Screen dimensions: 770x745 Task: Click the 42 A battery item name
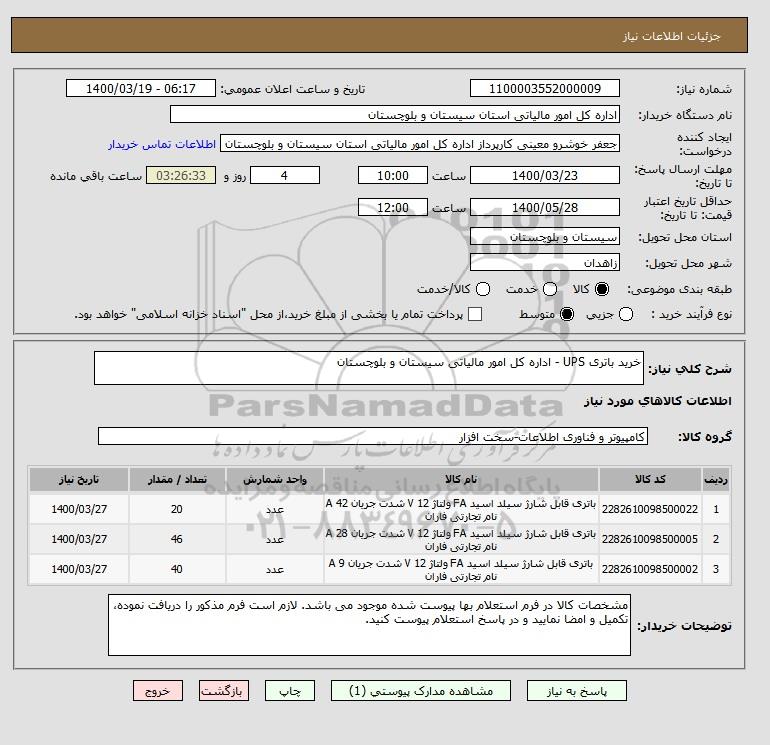461,510
